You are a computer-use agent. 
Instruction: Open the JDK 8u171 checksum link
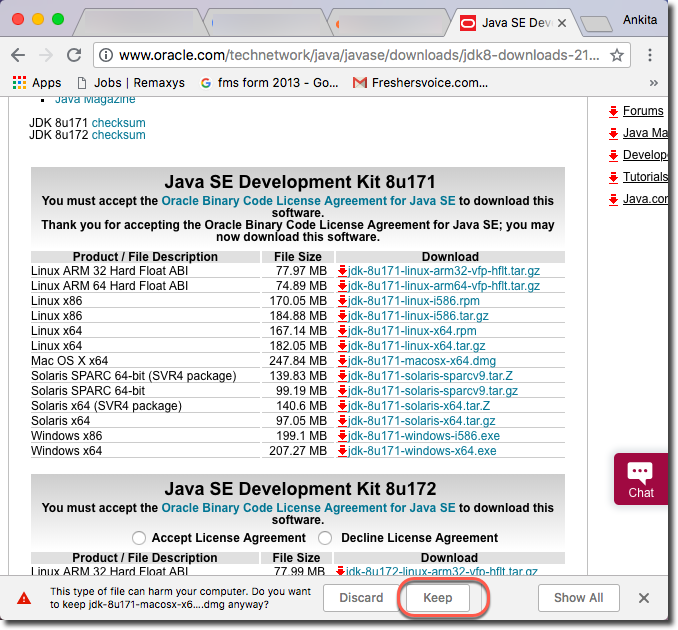point(118,123)
